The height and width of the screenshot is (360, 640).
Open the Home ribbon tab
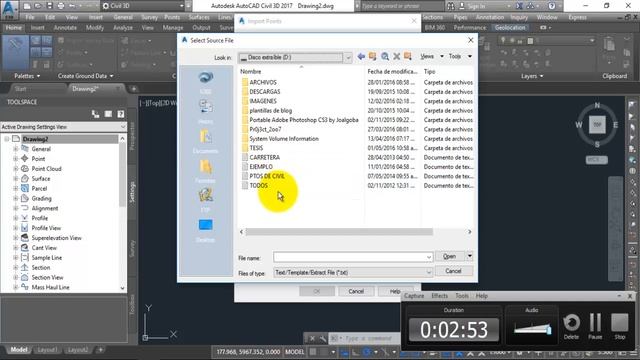[x=13, y=27]
